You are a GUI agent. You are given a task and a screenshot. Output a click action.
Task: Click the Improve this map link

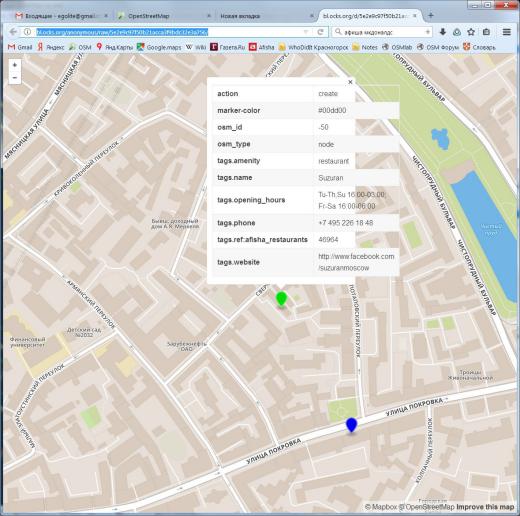pyautogui.click(x=485, y=507)
